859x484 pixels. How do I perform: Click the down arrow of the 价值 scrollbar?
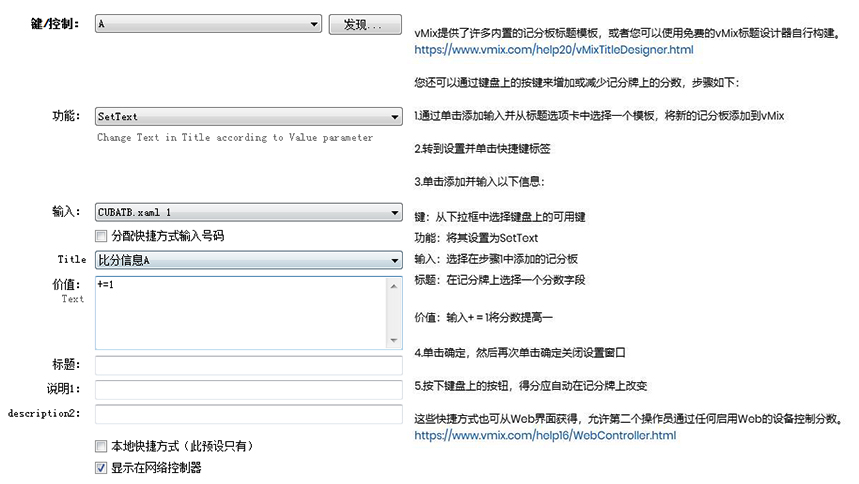(394, 340)
